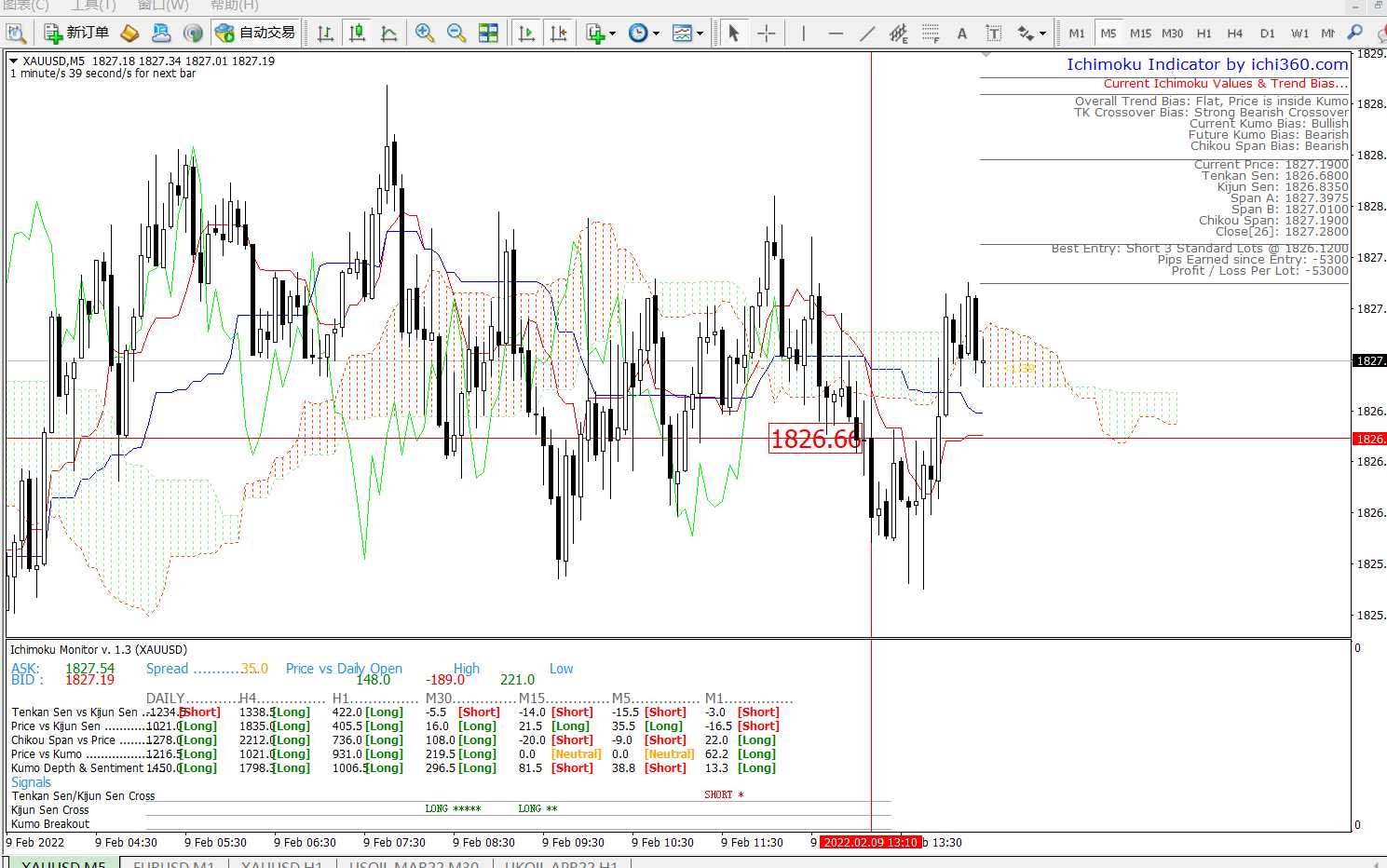Screen dimensions: 1387x868
Task: Click the red 1826.66 price label
Action: [816, 439]
